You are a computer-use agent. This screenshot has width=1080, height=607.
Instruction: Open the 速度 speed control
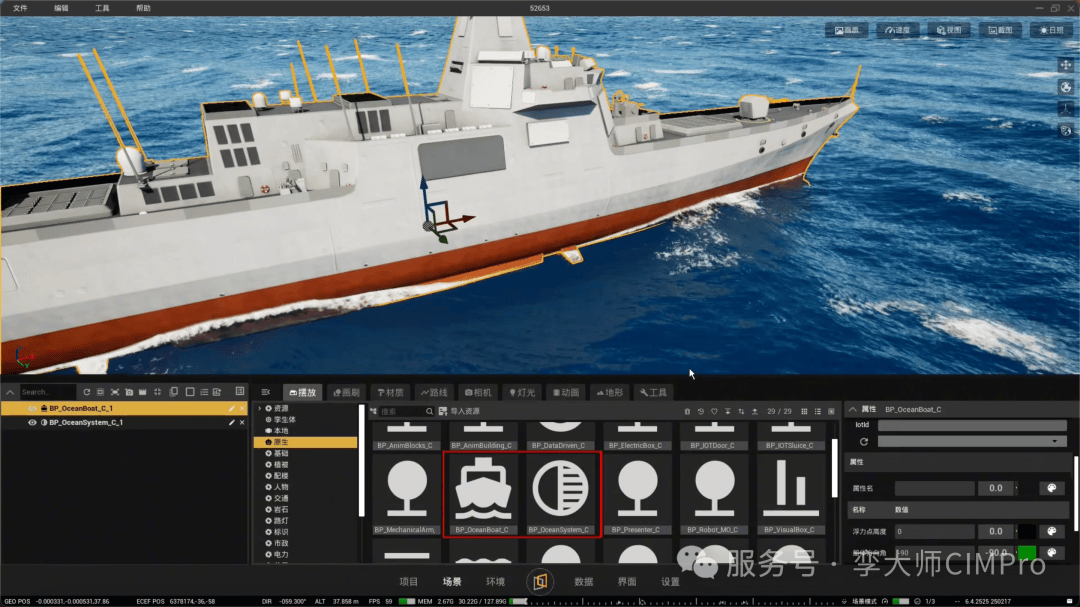[898, 30]
